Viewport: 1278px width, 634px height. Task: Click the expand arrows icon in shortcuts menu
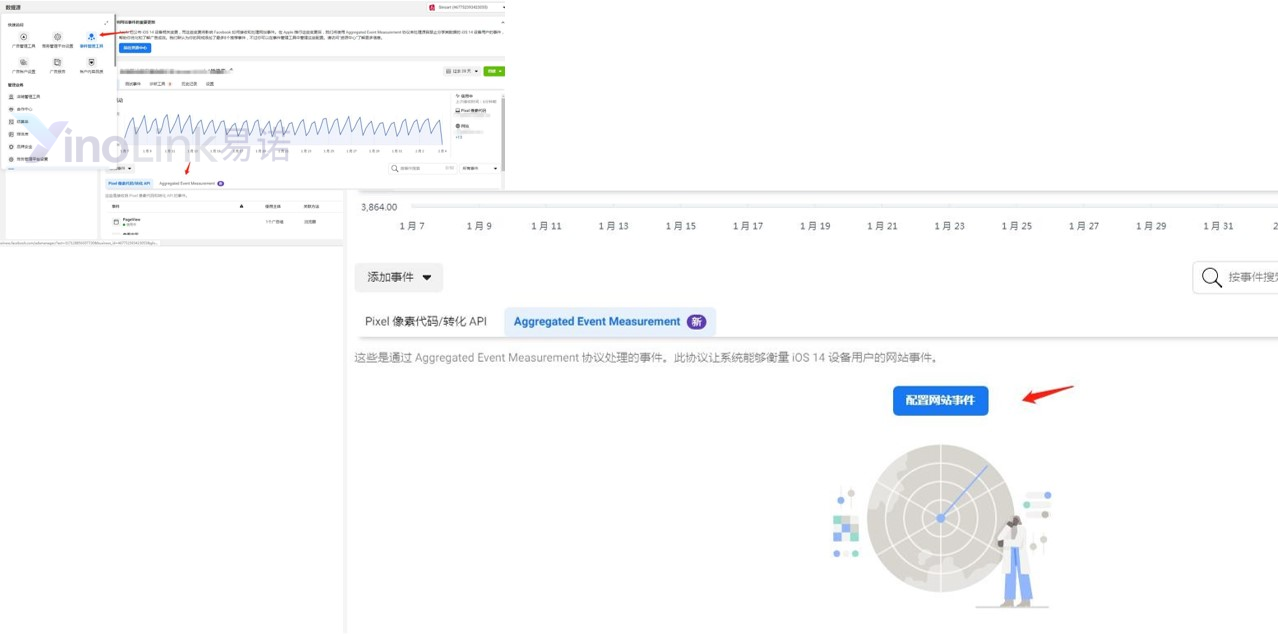coord(106,23)
